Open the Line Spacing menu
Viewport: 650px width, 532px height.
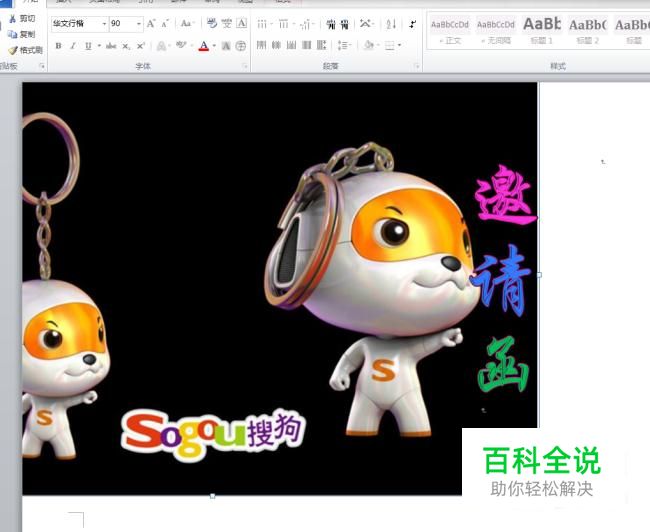(x=344, y=45)
